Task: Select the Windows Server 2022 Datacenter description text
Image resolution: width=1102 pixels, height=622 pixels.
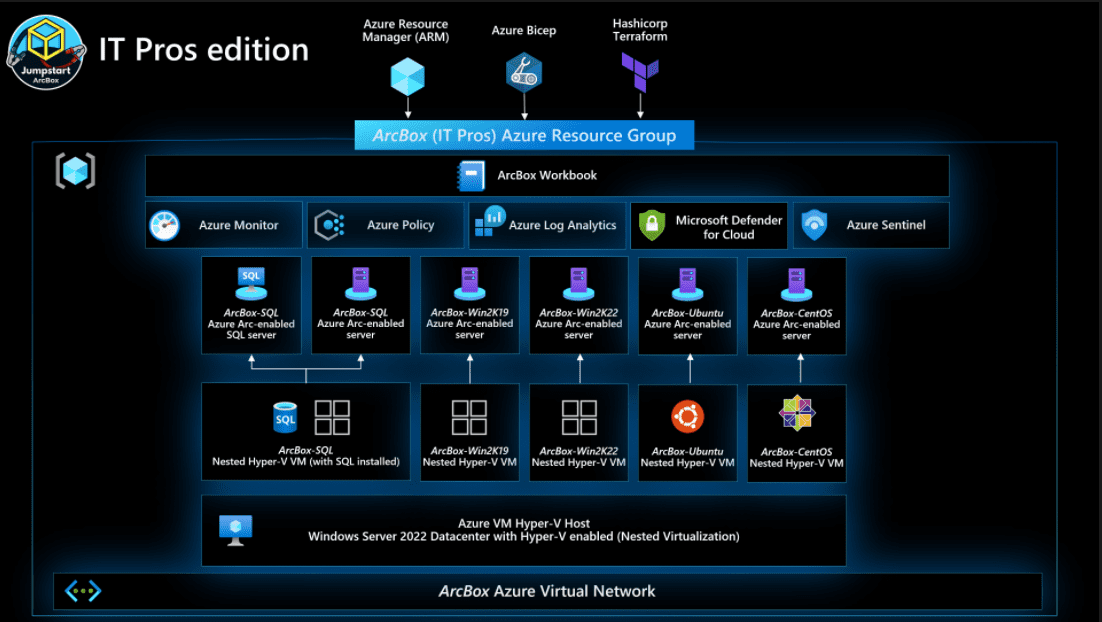Action: [524, 537]
